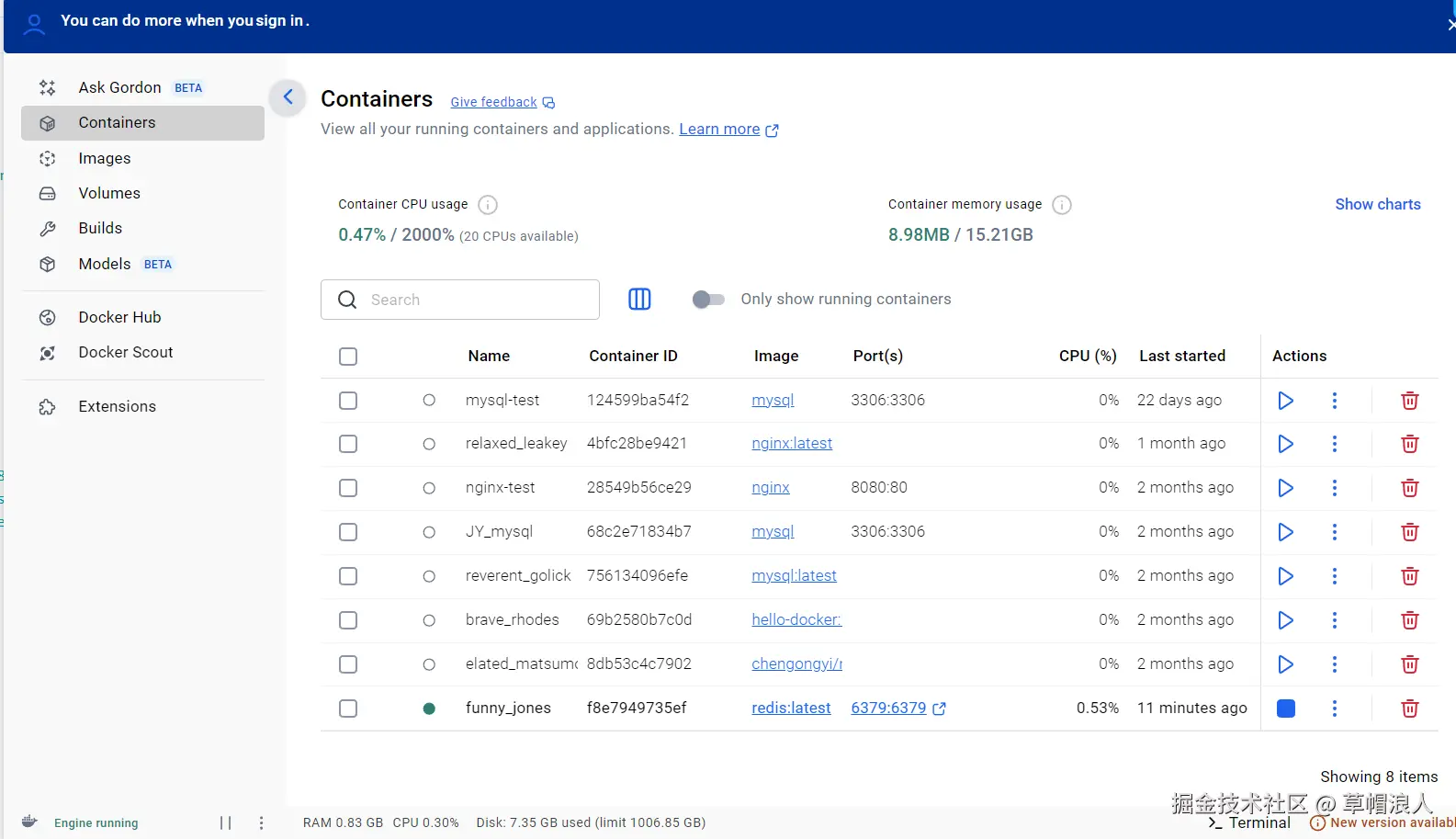Open more actions menu for brave_rhodes

[1335, 620]
